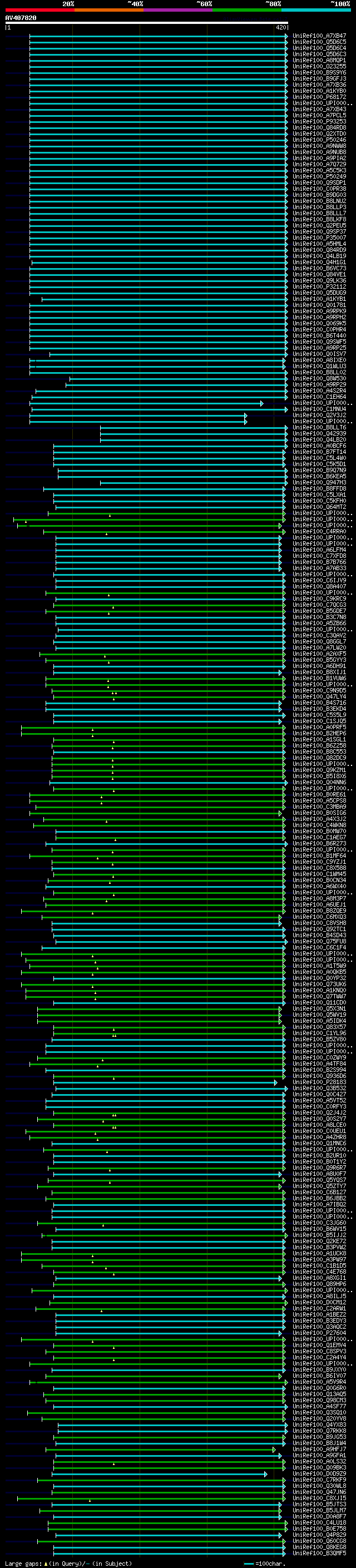The width and height of the screenshot is (356, 1568).
Task: Select label UniRef100_C7RKF9
Action: coord(319,1480)
